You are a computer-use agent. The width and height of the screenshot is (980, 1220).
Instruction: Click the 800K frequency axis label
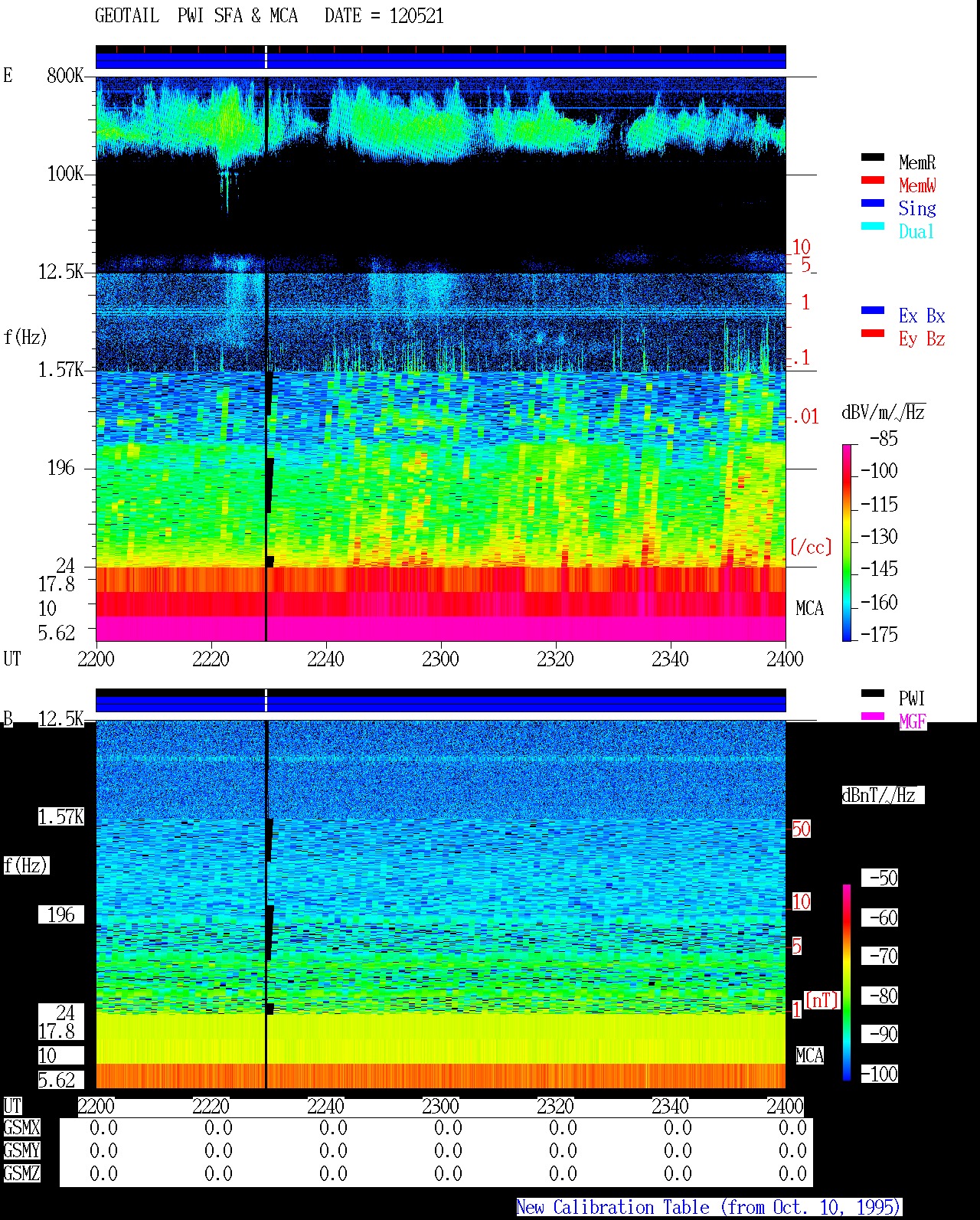65,75
